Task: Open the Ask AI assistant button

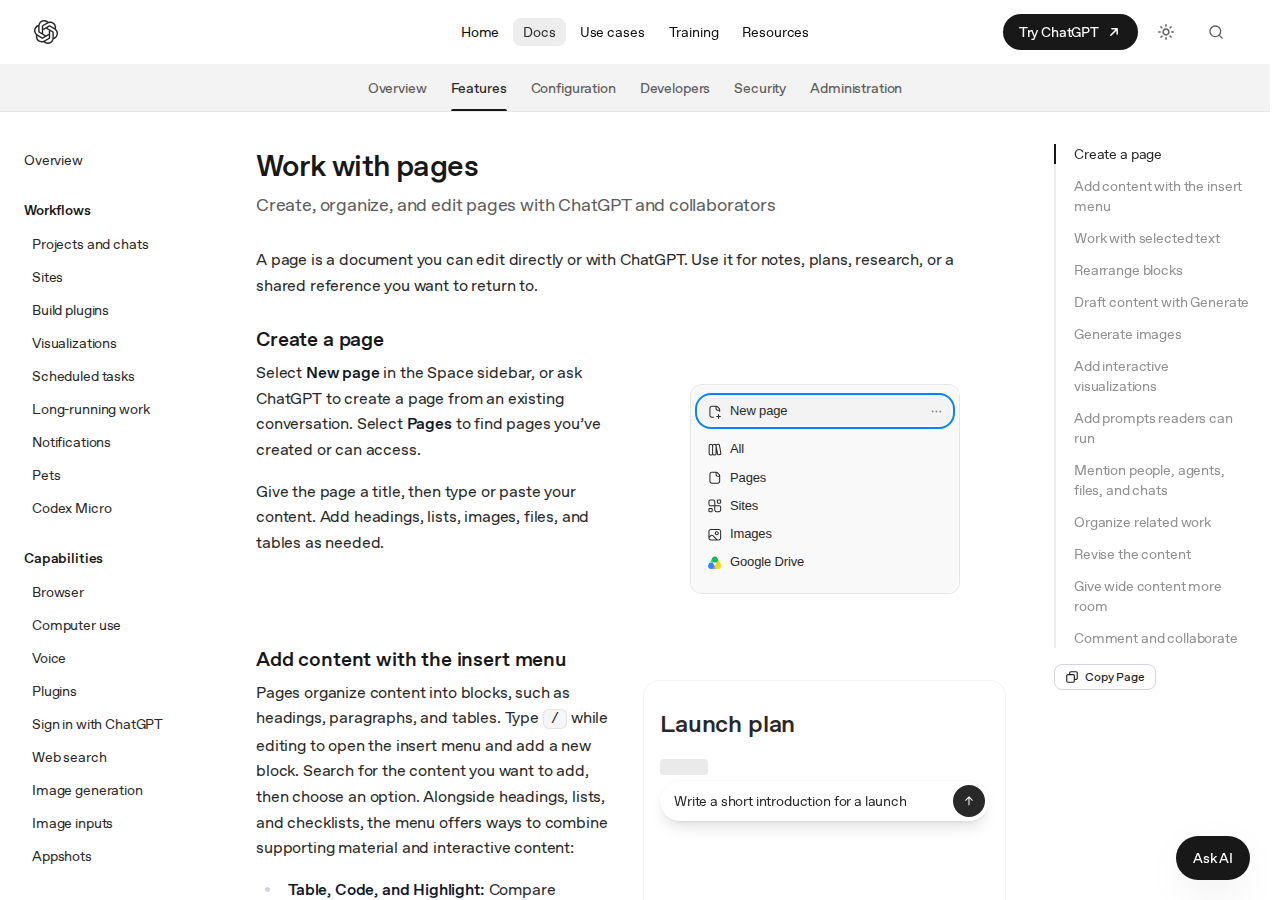Action: 1213,858
